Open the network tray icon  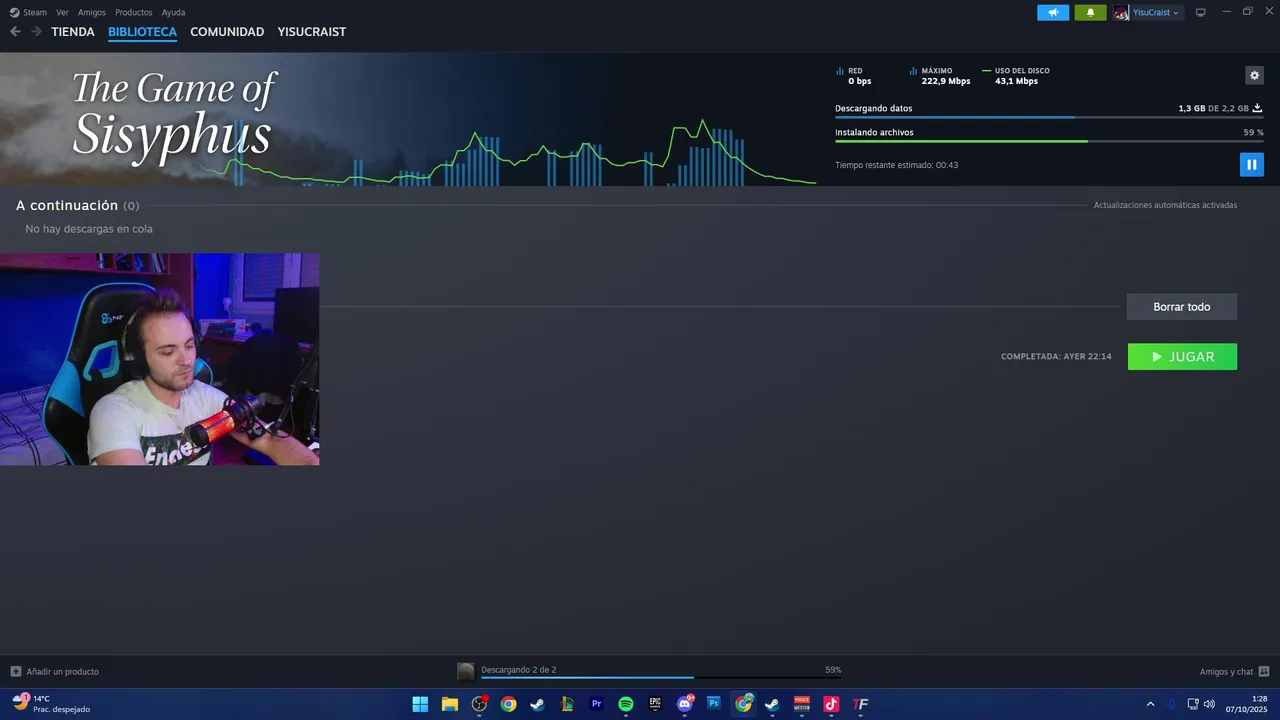(x=1193, y=704)
